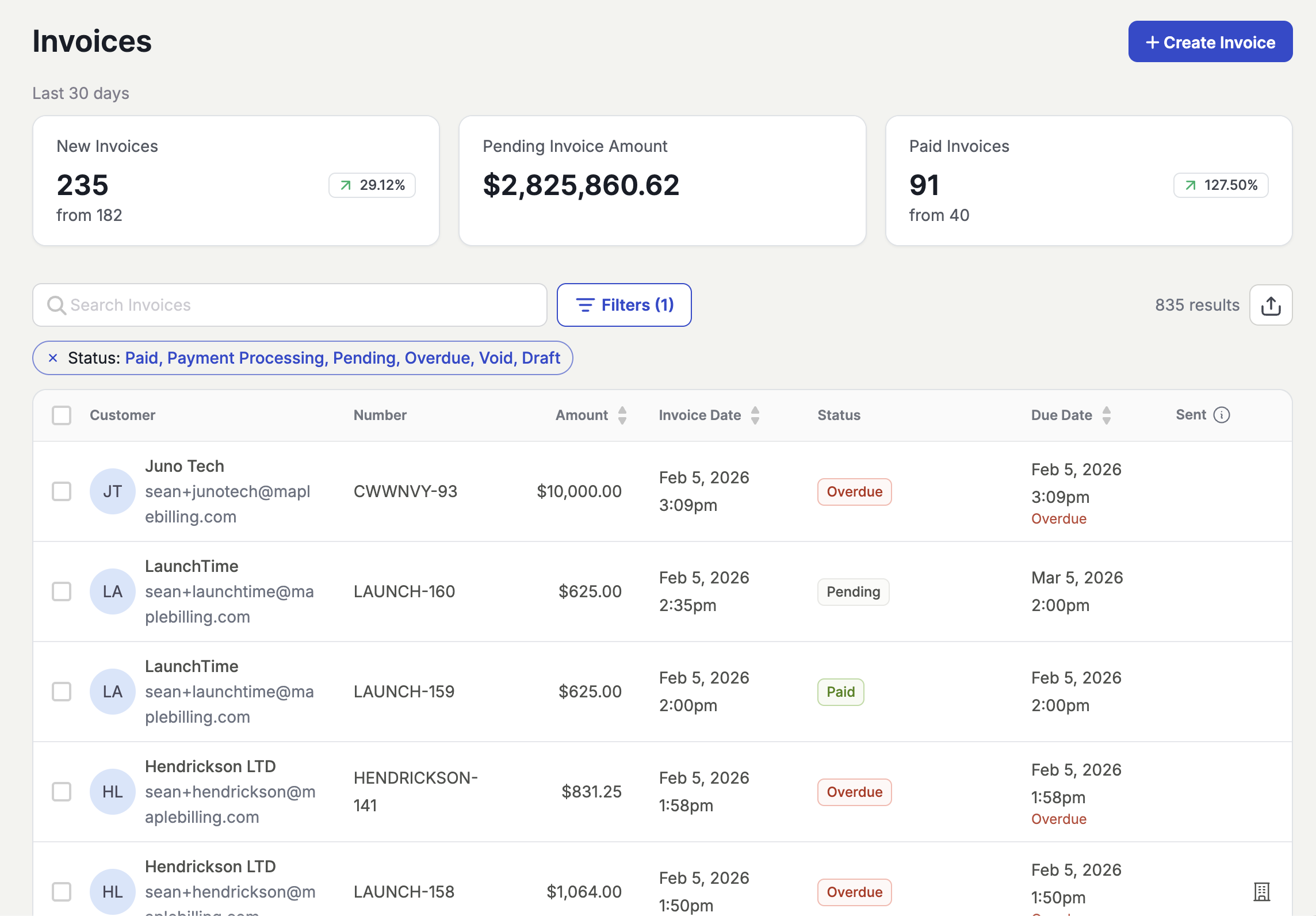Check the Juno Tech invoice row
The image size is (1316, 916).
[x=62, y=491]
